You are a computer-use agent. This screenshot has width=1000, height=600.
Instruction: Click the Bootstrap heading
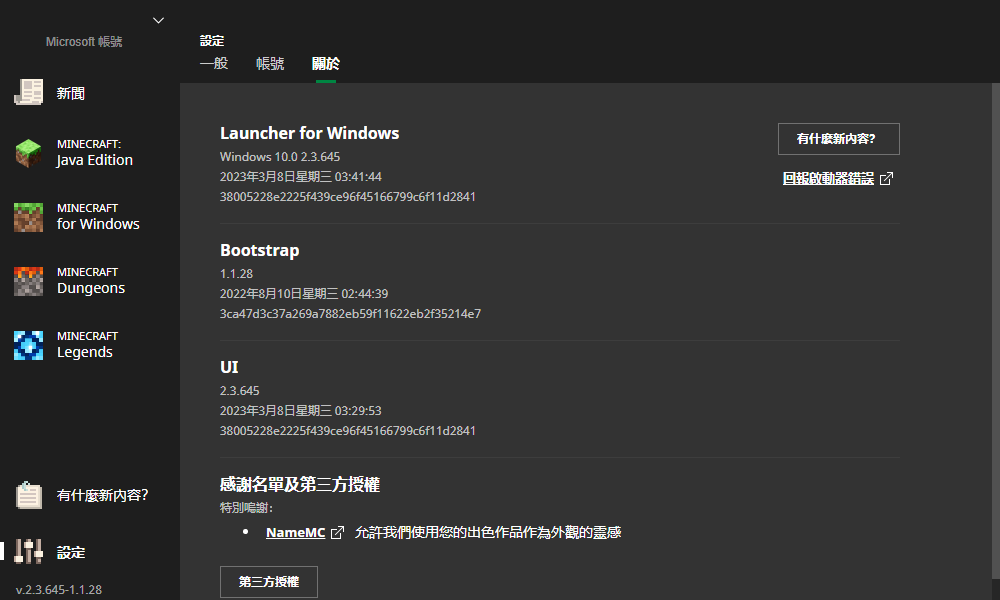[260, 250]
